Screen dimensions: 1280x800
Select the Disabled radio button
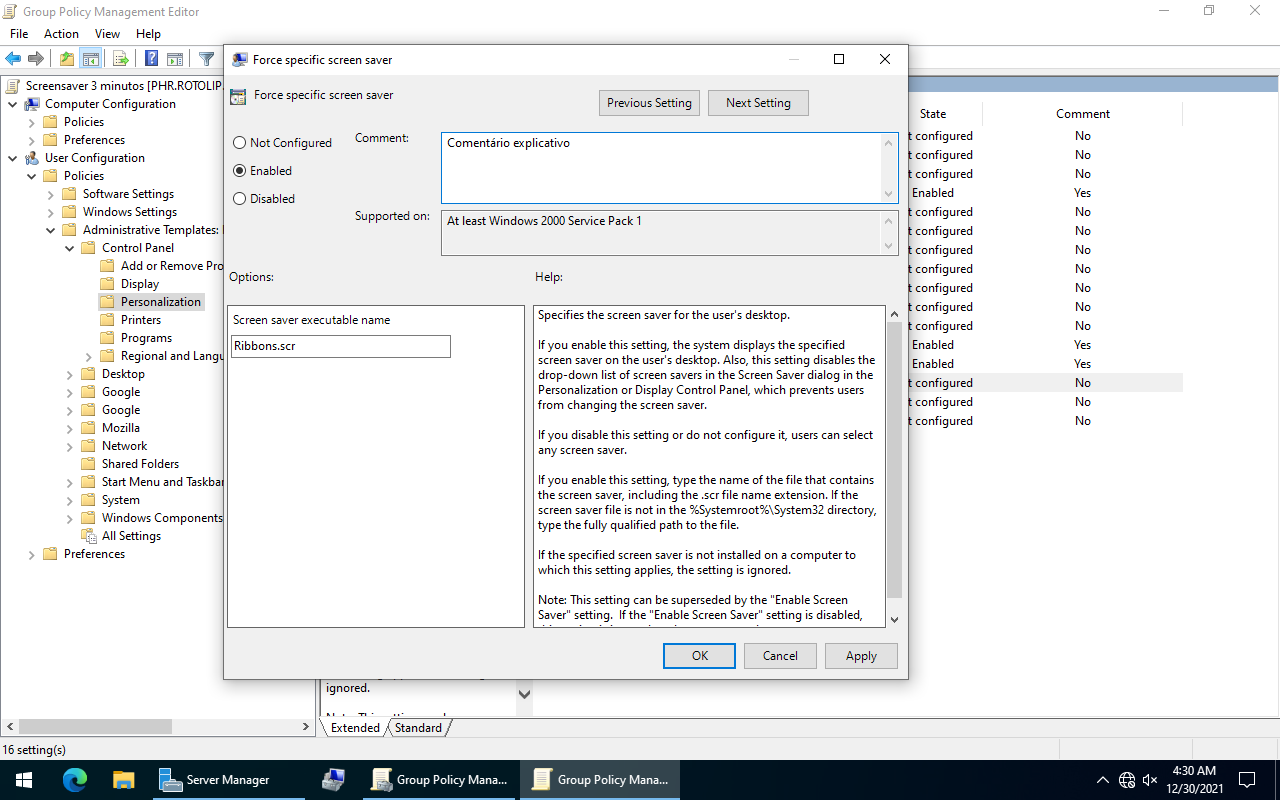point(240,199)
